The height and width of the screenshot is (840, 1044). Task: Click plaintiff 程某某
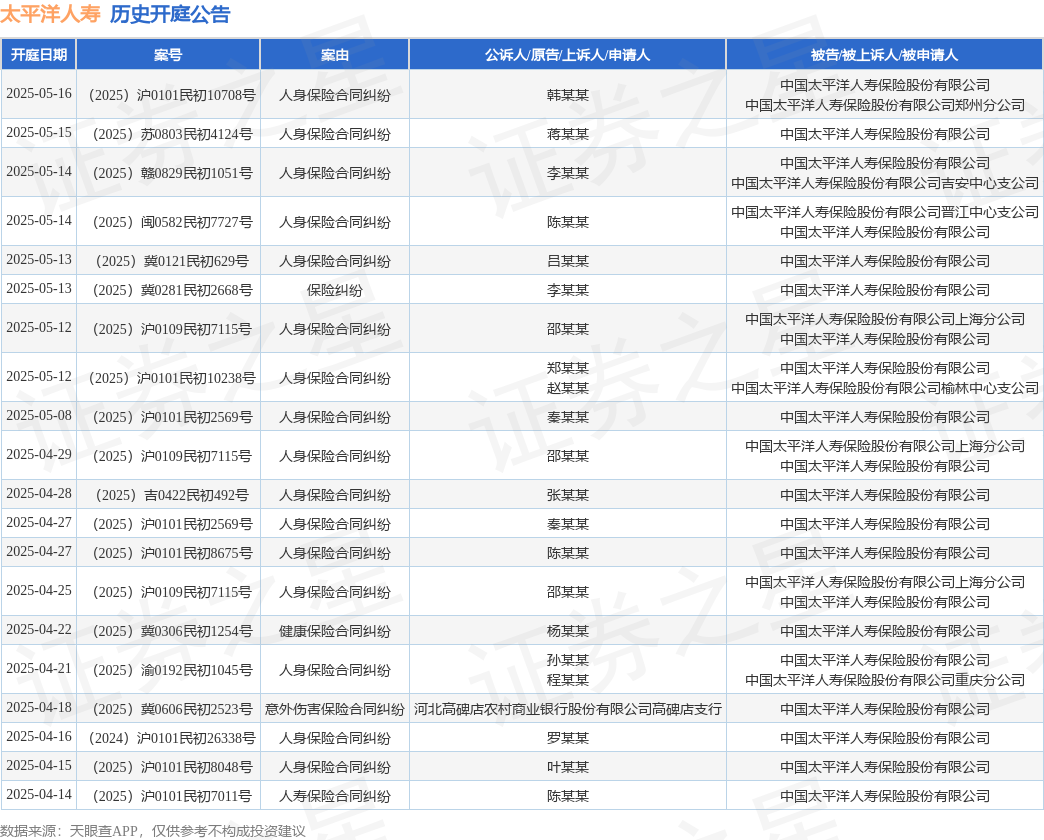click(567, 680)
